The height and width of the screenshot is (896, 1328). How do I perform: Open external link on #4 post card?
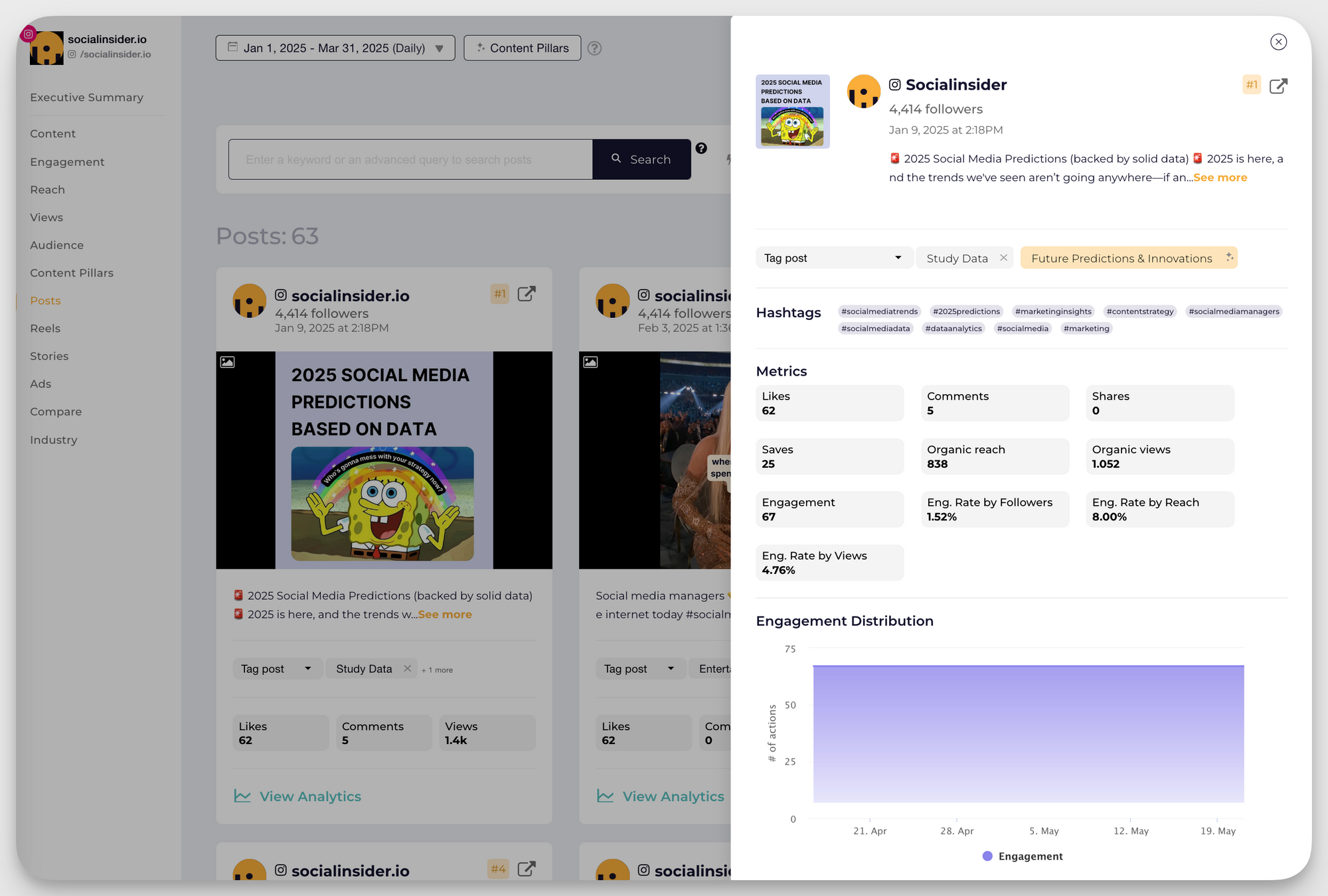(526, 869)
